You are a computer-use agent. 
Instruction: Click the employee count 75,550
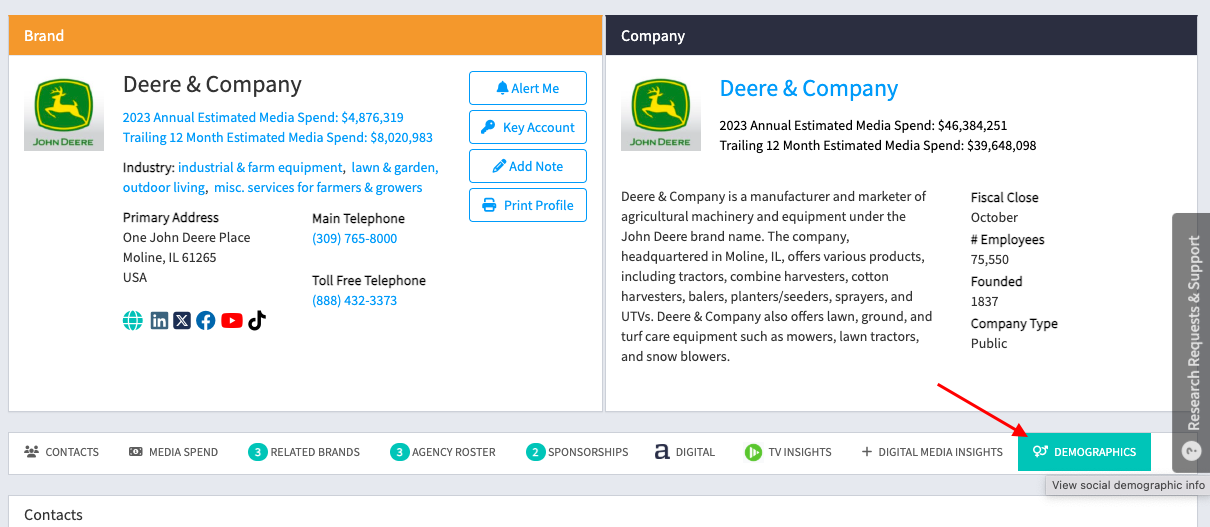pyautogui.click(x=990, y=259)
